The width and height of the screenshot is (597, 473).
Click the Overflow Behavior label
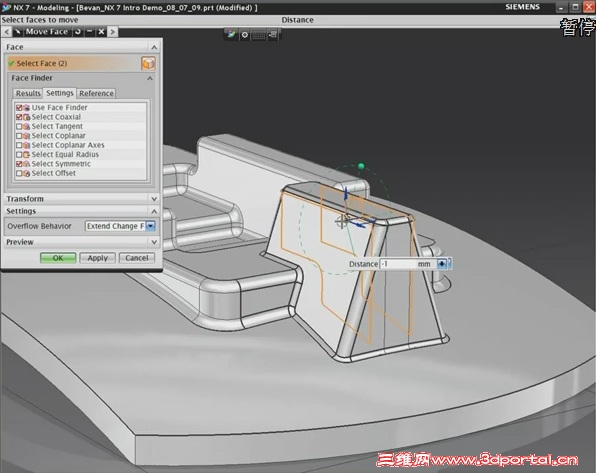[x=39, y=226]
